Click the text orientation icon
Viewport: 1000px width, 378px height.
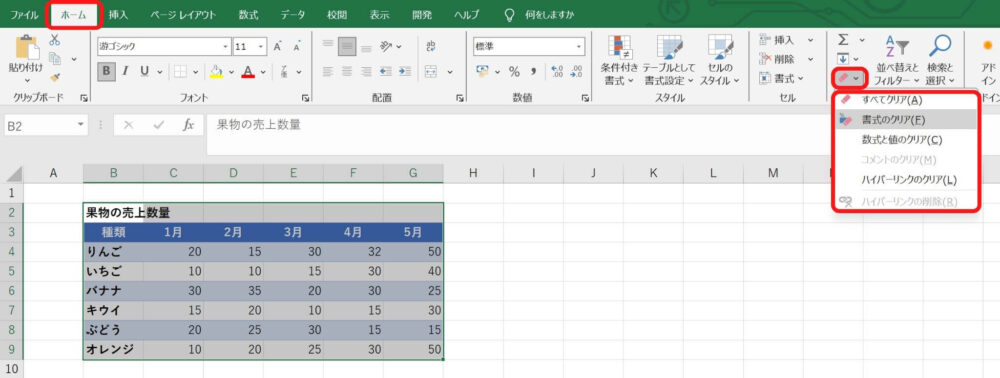pos(386,46)
